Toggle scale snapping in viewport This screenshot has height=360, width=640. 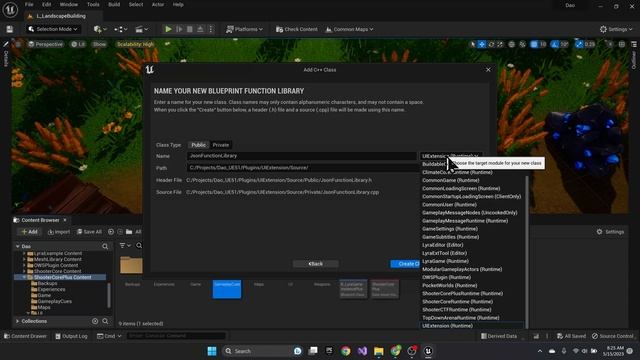[x=579, y=44]
